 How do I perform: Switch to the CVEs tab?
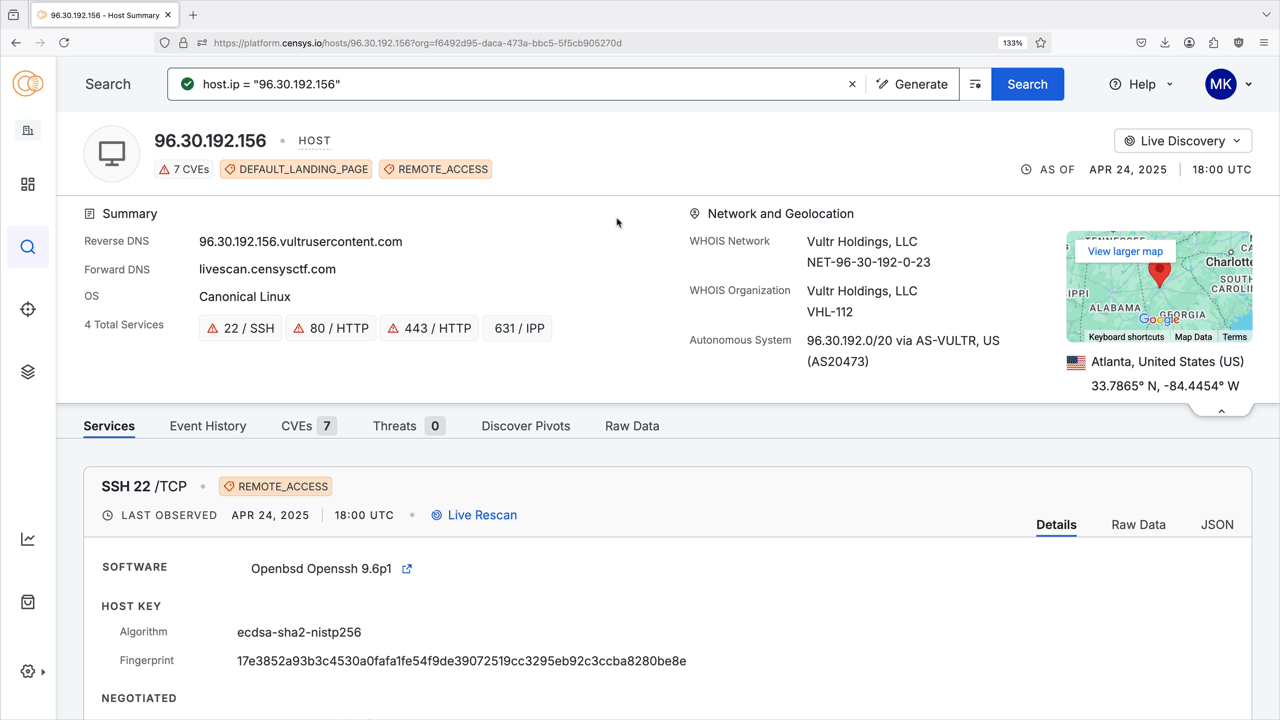coord(308,426)
